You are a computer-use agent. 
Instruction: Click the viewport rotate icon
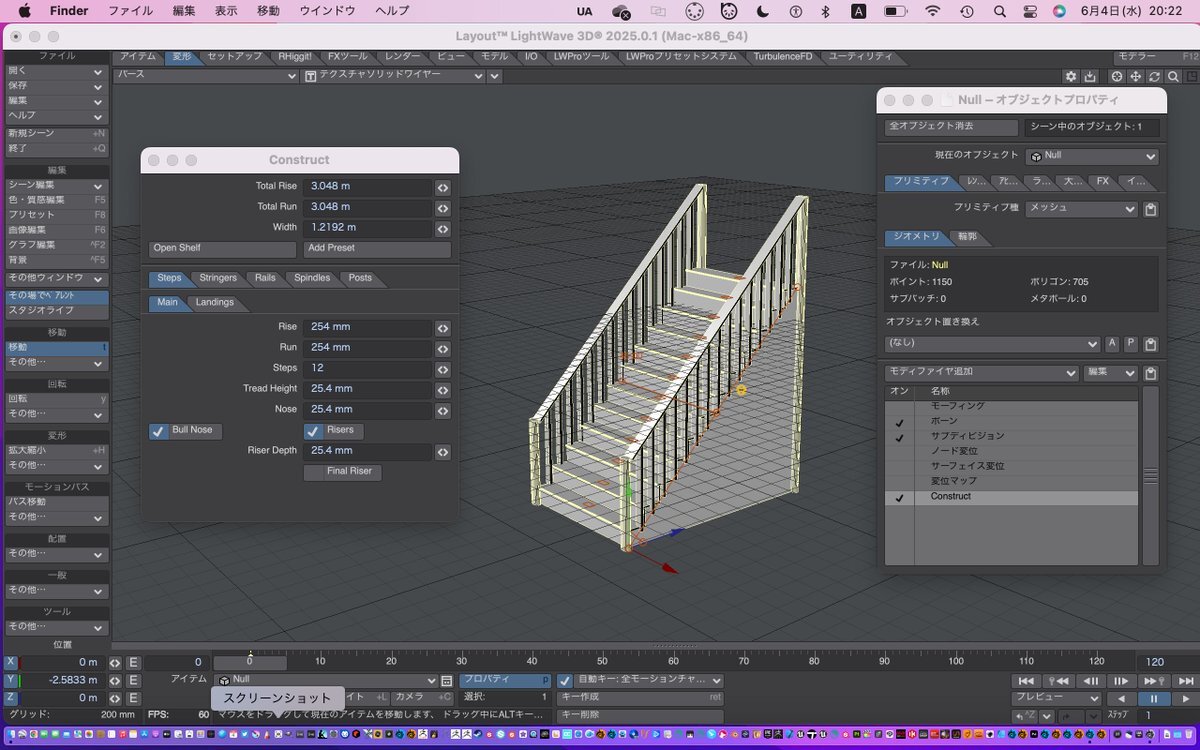click(1154, 76)
